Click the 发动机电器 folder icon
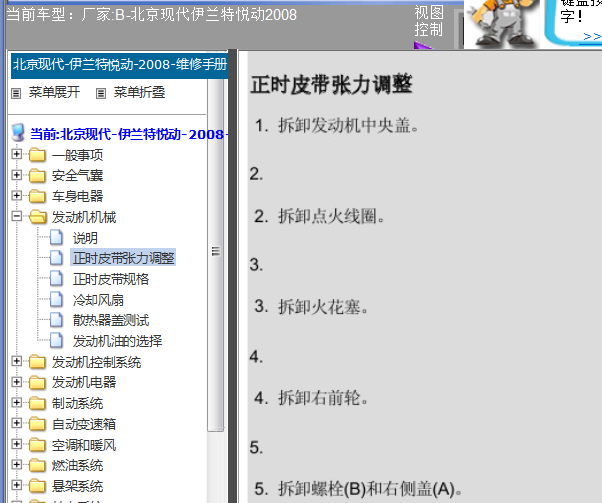Image resolution: width=602 pixels, height=503 pixels. [37, 382]
